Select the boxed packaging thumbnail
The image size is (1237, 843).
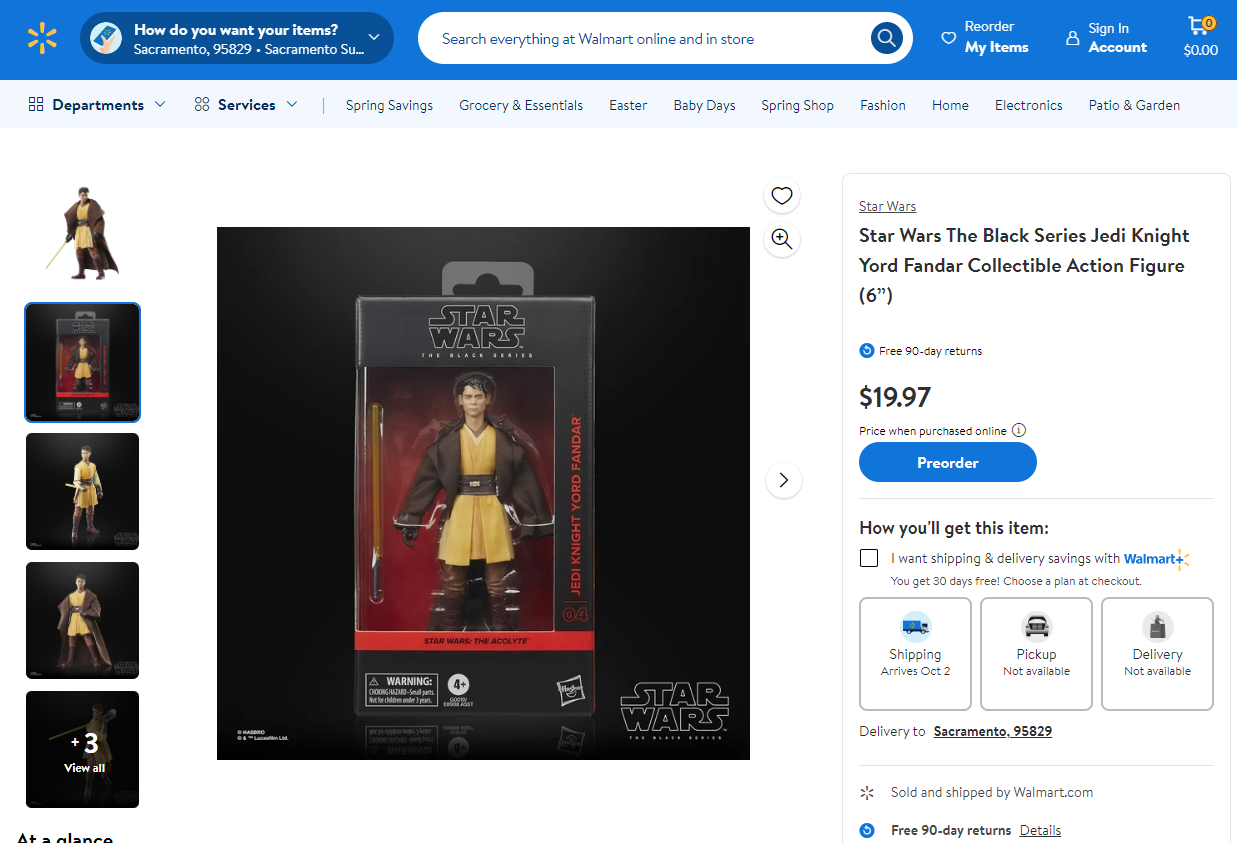[x=83, y=362]
